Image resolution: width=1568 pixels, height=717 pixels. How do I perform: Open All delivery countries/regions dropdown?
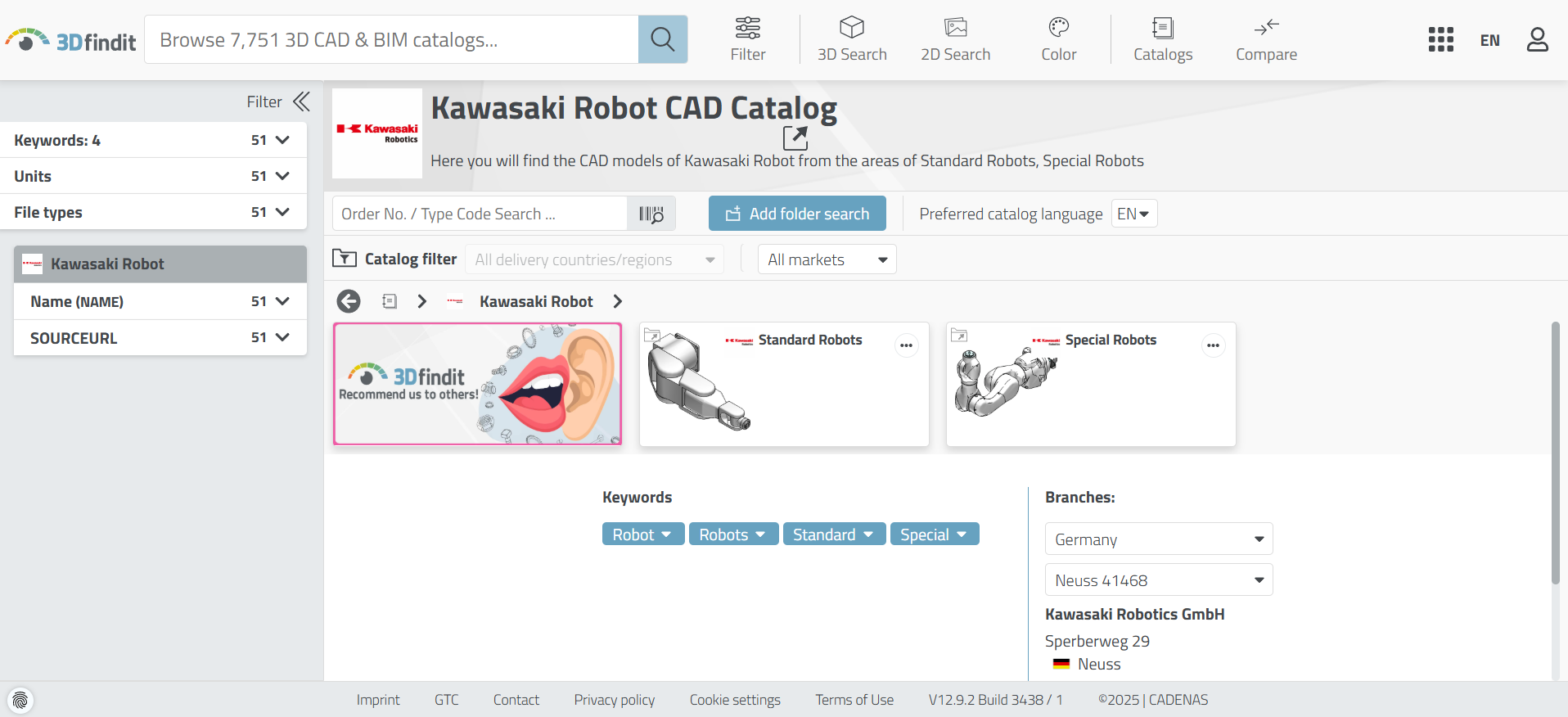[595, 259]
